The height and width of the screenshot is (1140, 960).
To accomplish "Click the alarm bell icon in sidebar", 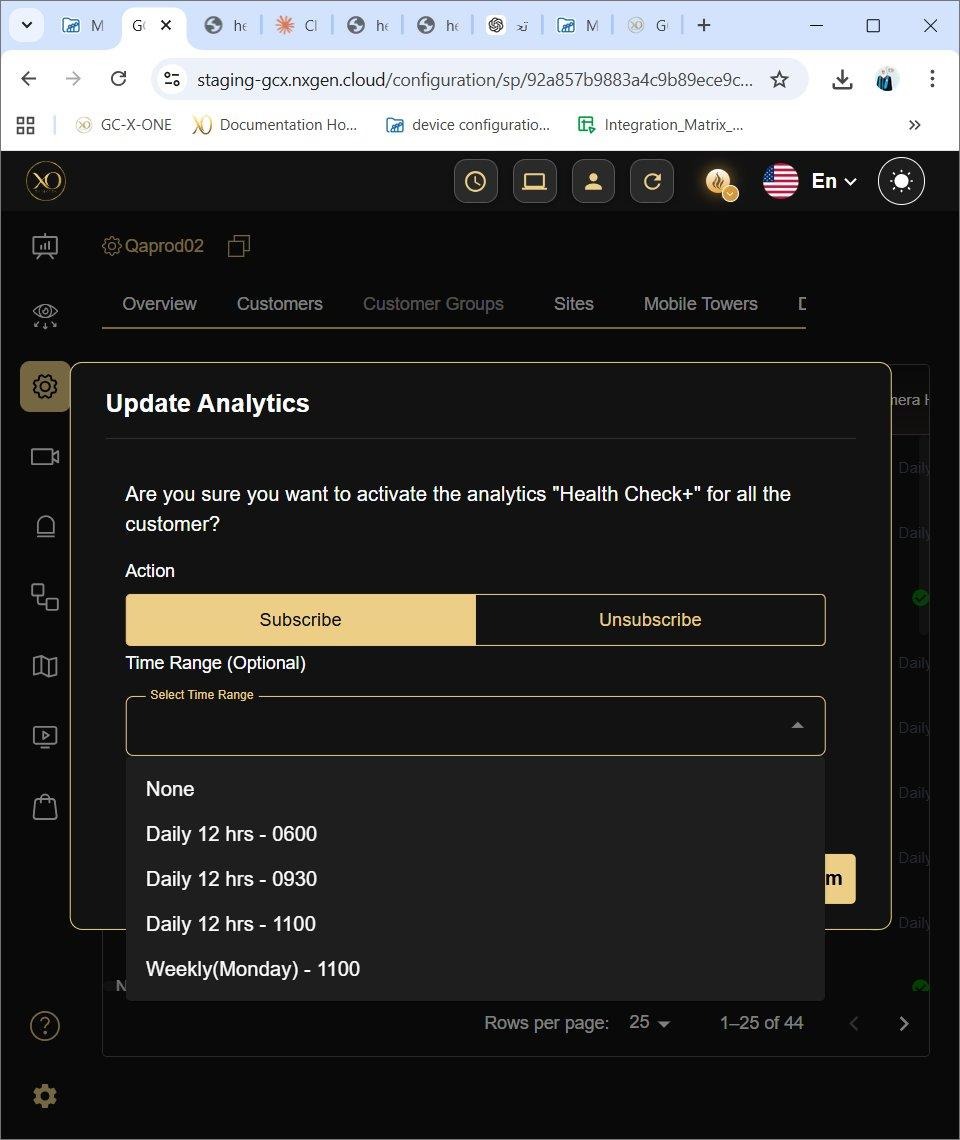I will click(45, 527).
